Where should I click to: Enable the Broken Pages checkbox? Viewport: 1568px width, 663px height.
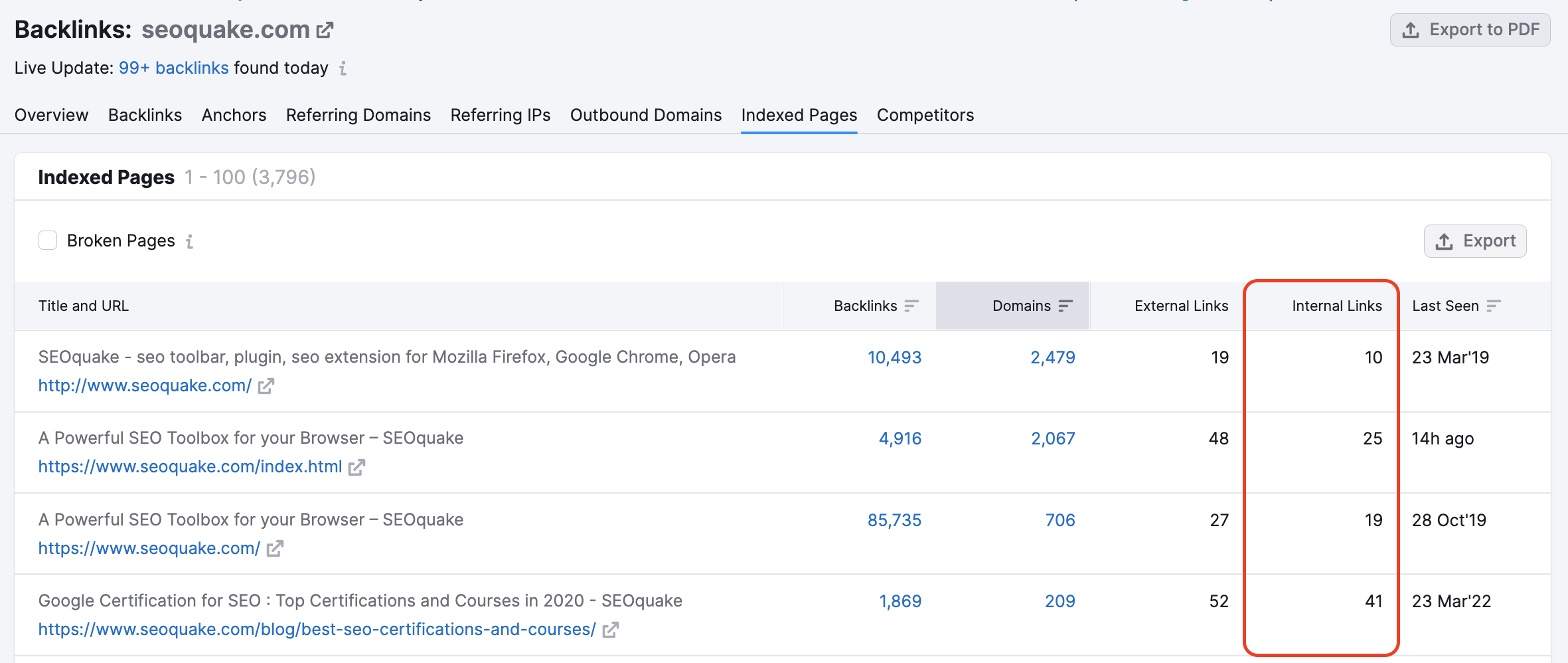click(48, 240)
